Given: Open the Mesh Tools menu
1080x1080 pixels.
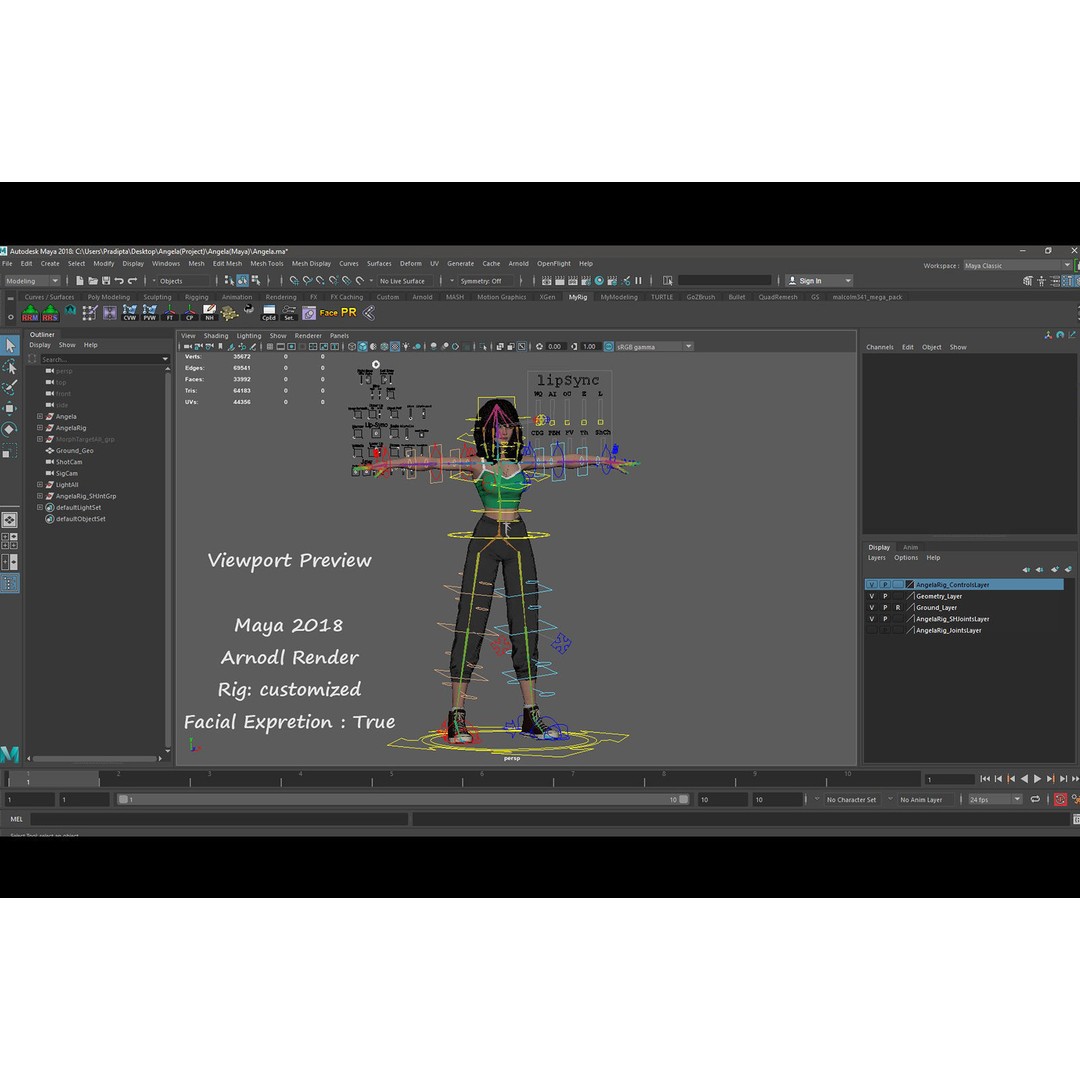Looking at the screenshot, I should pyautogui.click(x=267, y=263).
